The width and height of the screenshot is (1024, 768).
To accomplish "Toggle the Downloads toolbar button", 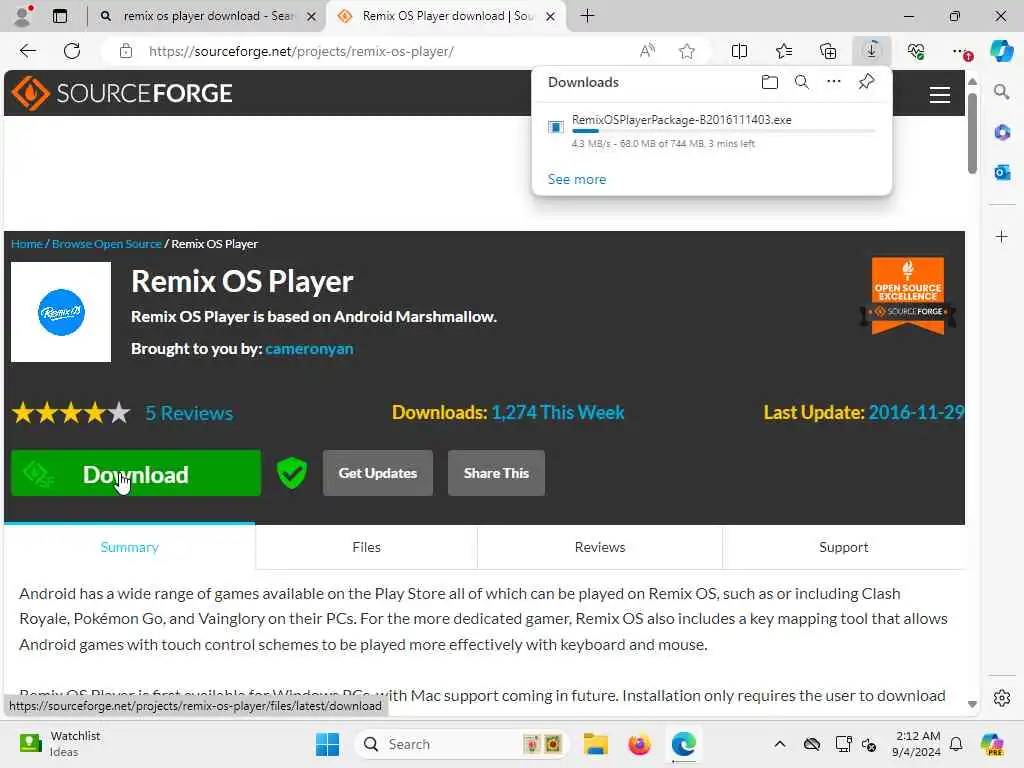I will coord(872,51).
